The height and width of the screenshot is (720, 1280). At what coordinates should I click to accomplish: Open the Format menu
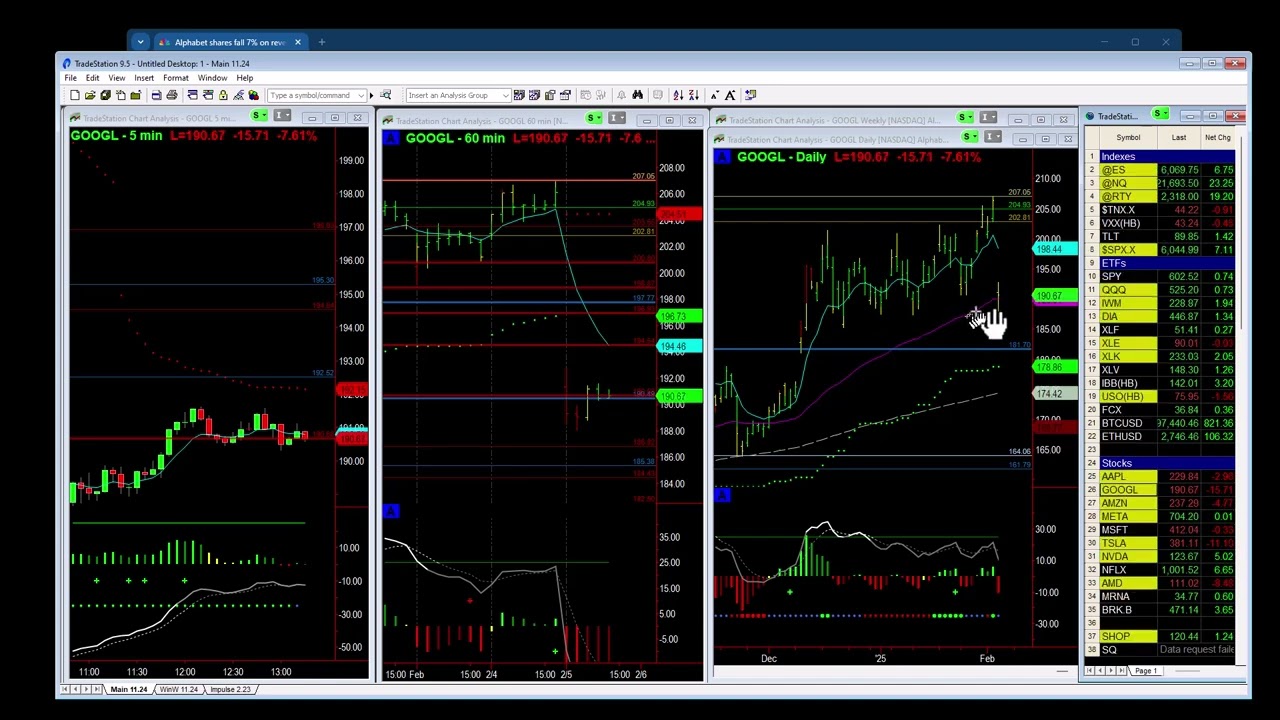click(175, 78)
